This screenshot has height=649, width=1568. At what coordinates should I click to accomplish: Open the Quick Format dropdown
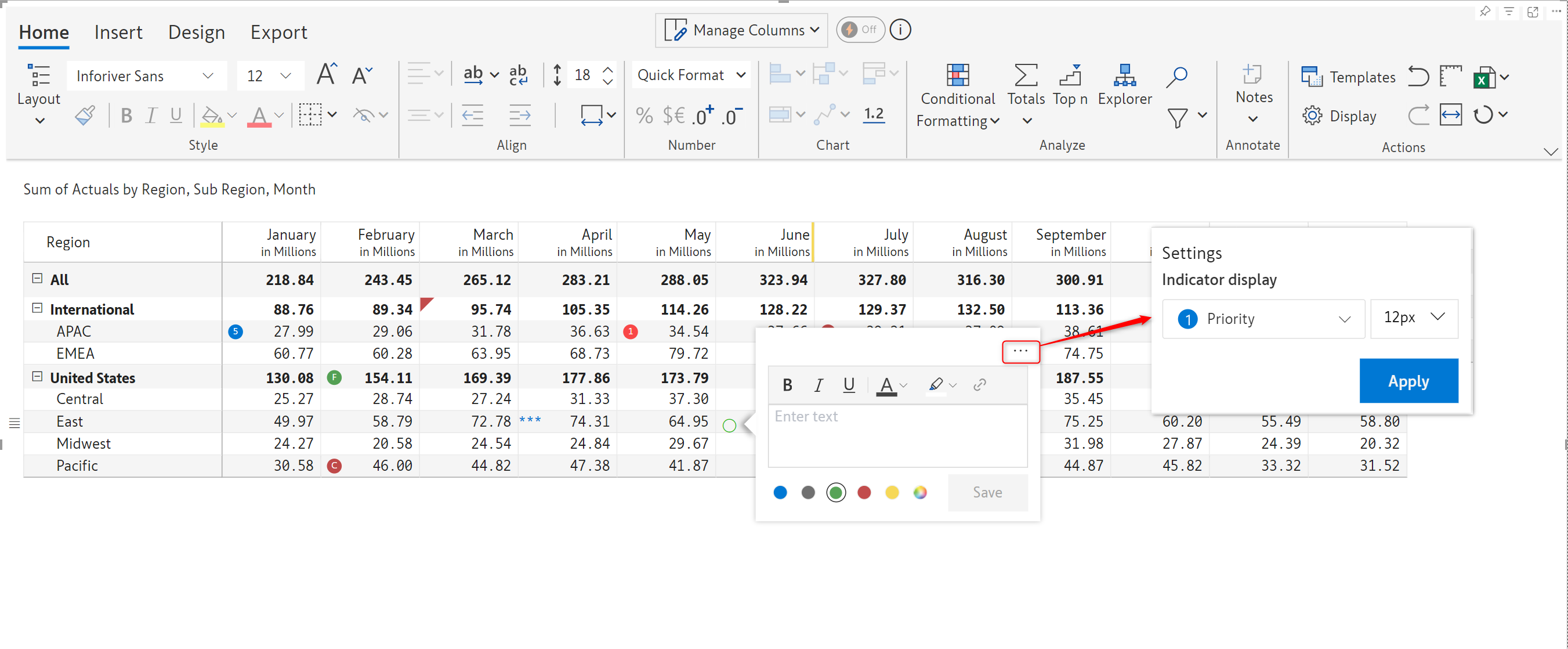pos(691,75)
